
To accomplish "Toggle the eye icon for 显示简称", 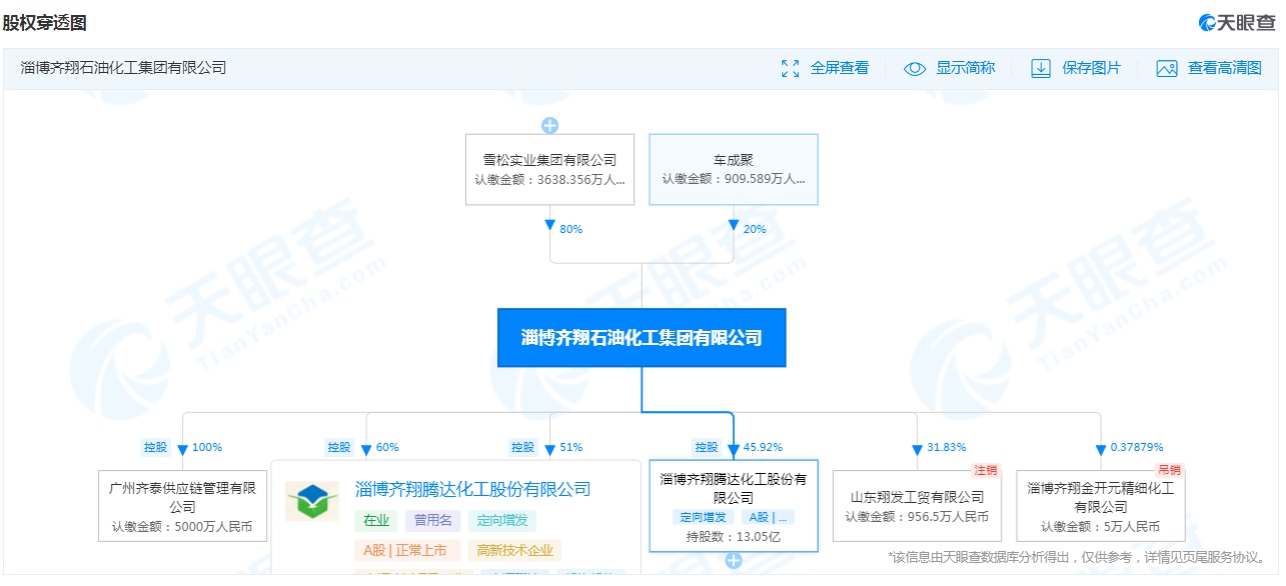I will [x=915, y=68].
